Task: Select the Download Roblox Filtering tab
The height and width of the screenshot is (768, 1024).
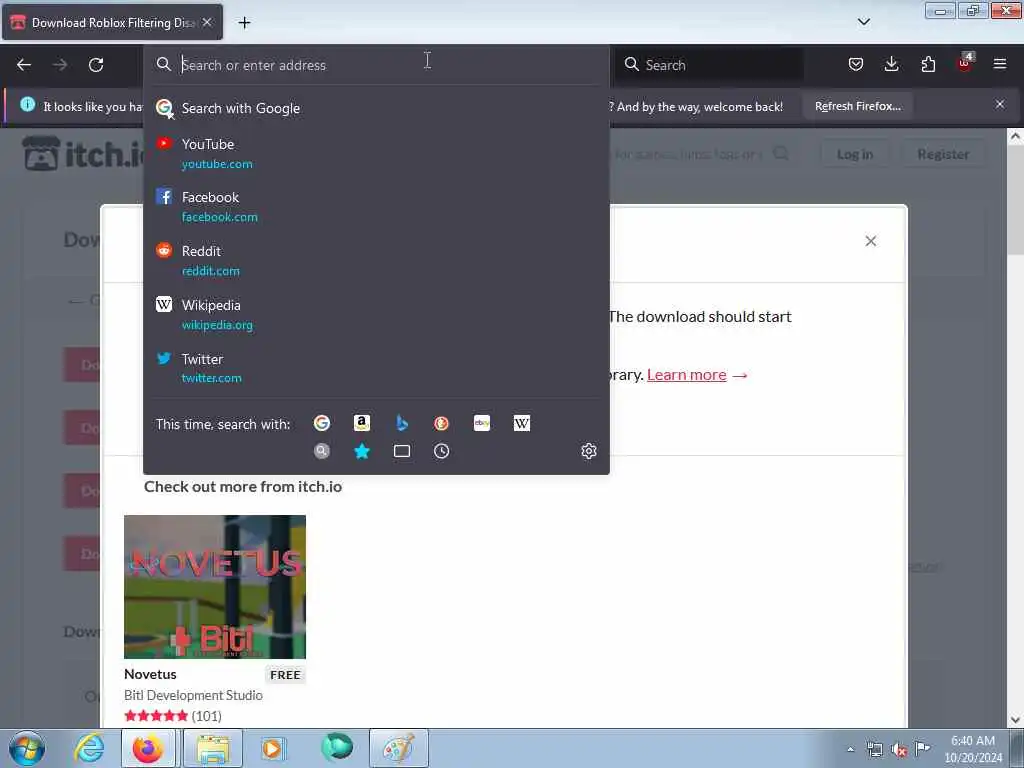Action: pos(112,22)
